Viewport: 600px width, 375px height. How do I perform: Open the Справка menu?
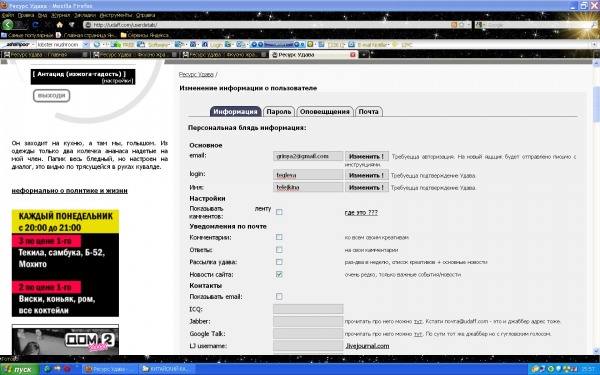point(145,15)
